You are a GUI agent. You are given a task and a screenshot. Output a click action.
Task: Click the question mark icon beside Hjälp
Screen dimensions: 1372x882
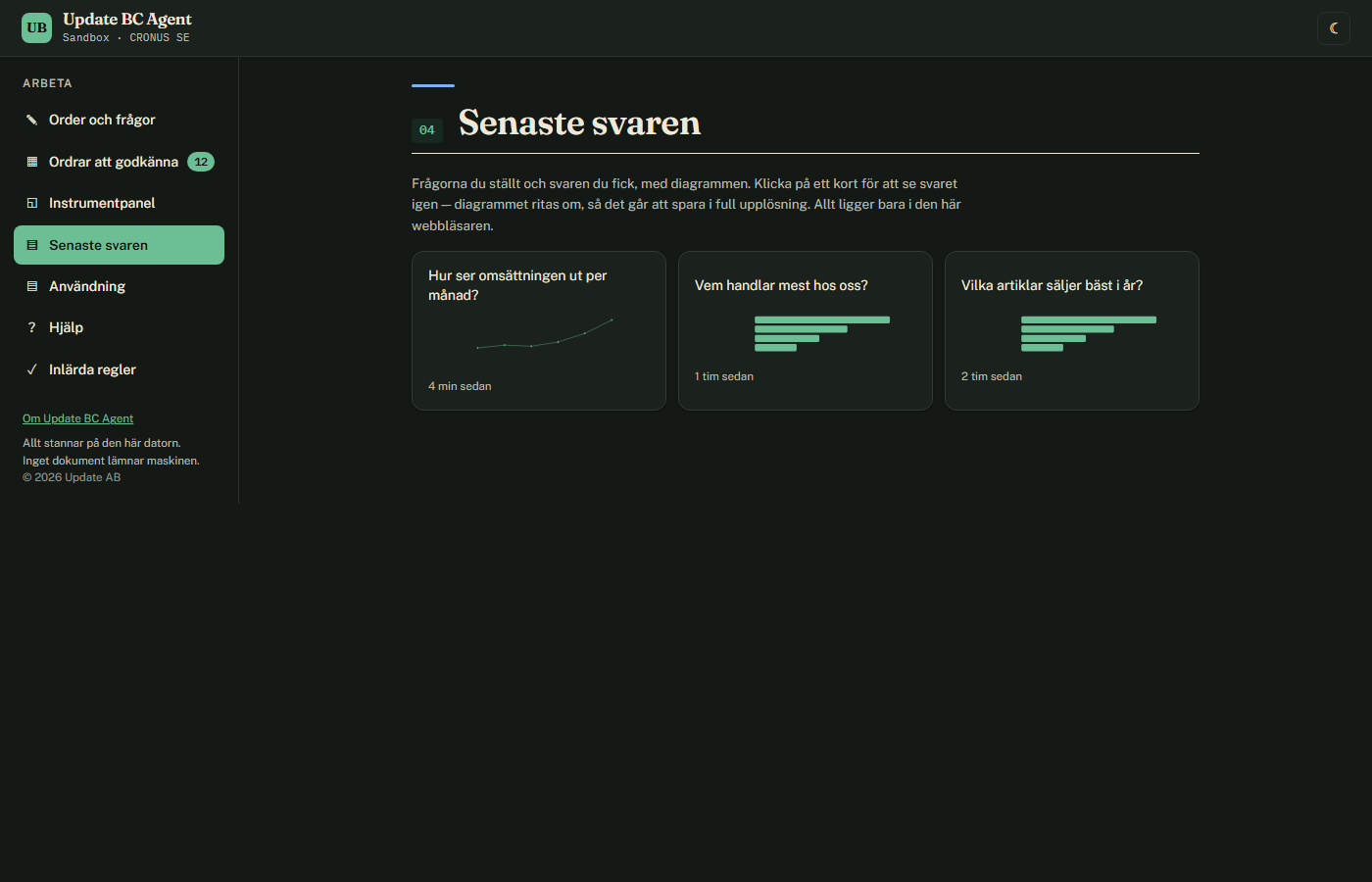32,327
